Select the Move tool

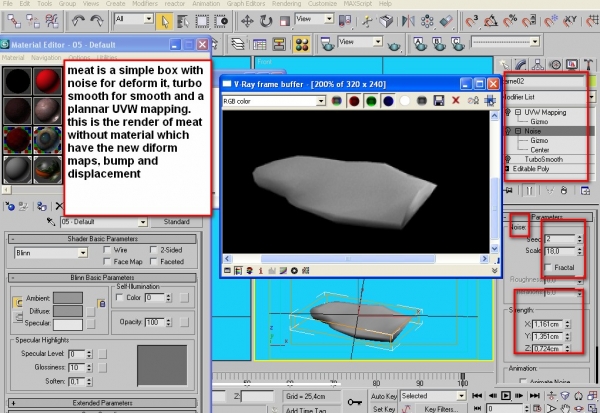pos(247,21)
